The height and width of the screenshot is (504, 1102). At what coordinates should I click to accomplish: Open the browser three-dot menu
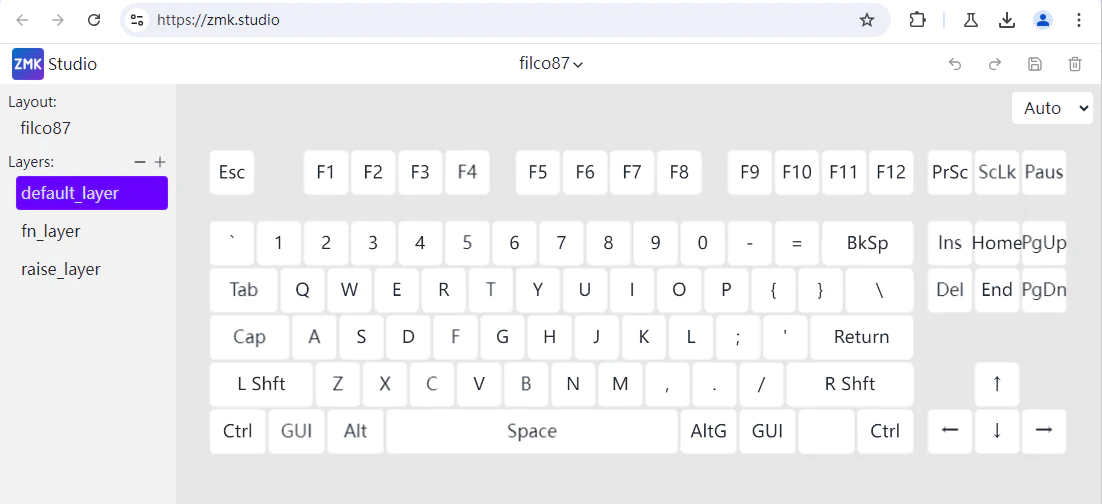pyautogui.click(x=1079, y=20)
